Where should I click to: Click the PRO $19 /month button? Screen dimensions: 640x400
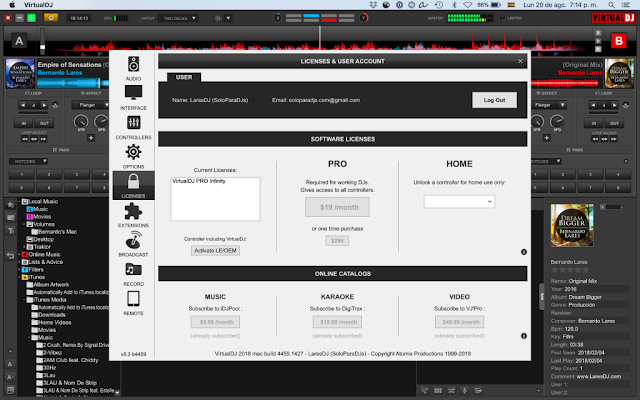pyautogui.click(x=337, y=207)
